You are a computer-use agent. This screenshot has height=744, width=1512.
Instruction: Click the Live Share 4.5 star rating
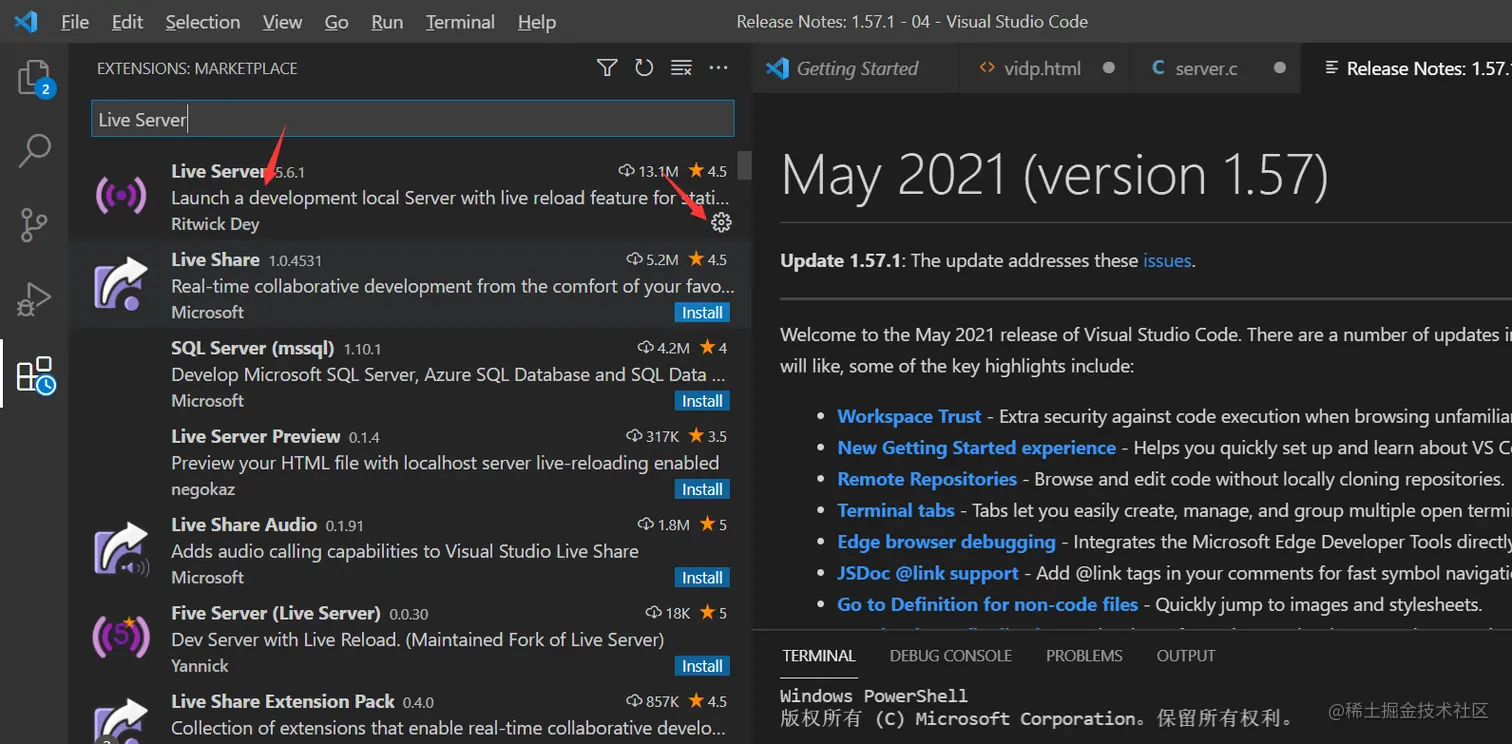pos(707,259)
